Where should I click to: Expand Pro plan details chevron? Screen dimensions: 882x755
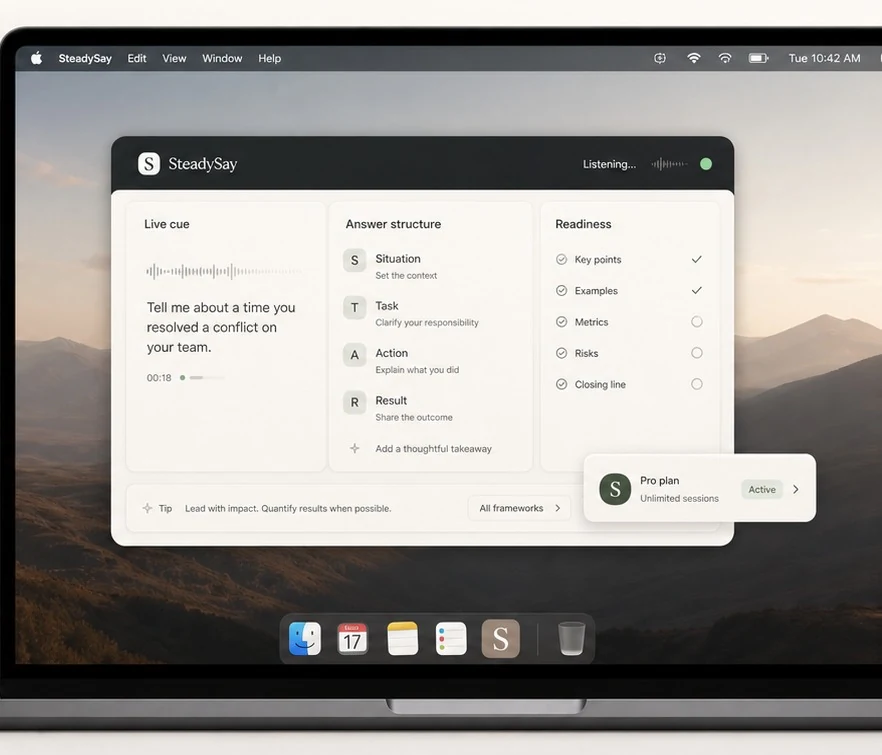pos(795,489)
